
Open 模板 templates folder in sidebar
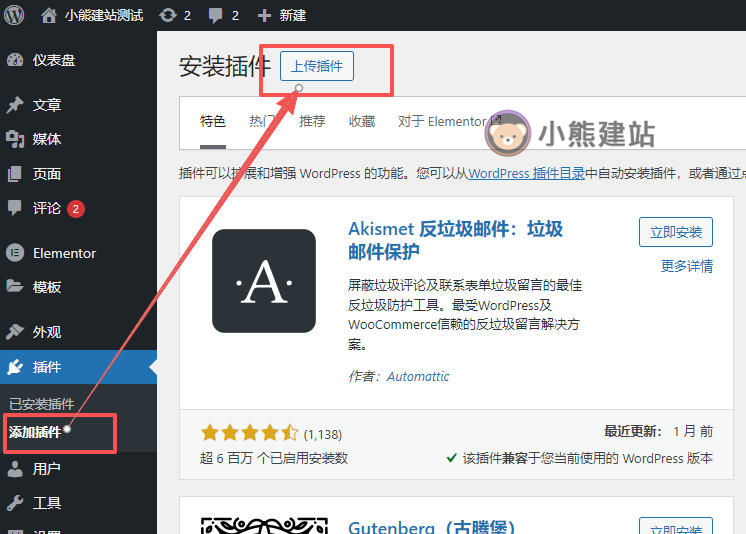point(46,287)
